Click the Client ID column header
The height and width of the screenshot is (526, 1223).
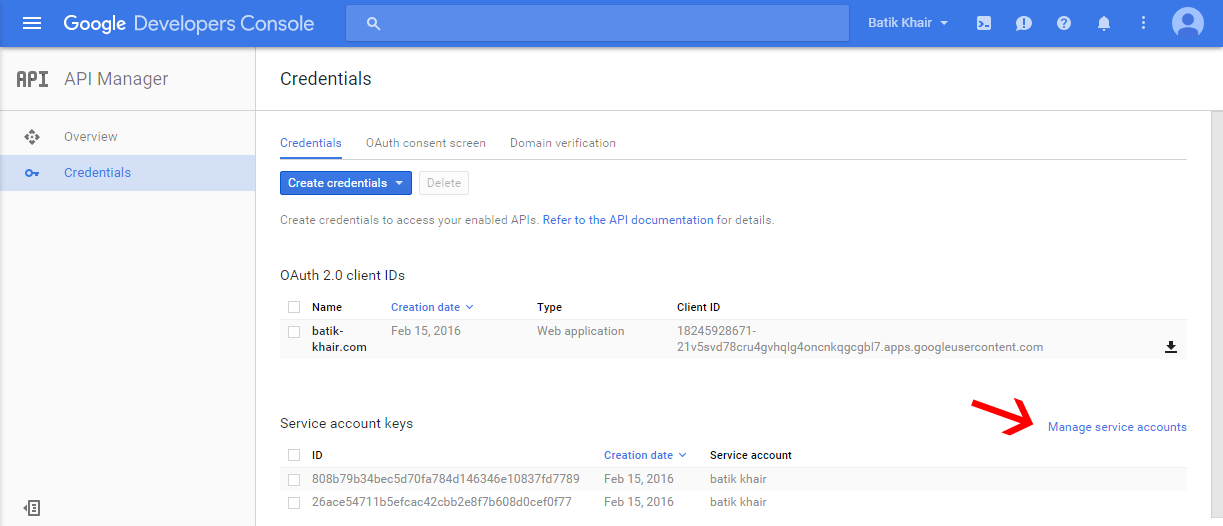(x=698, y=307)
